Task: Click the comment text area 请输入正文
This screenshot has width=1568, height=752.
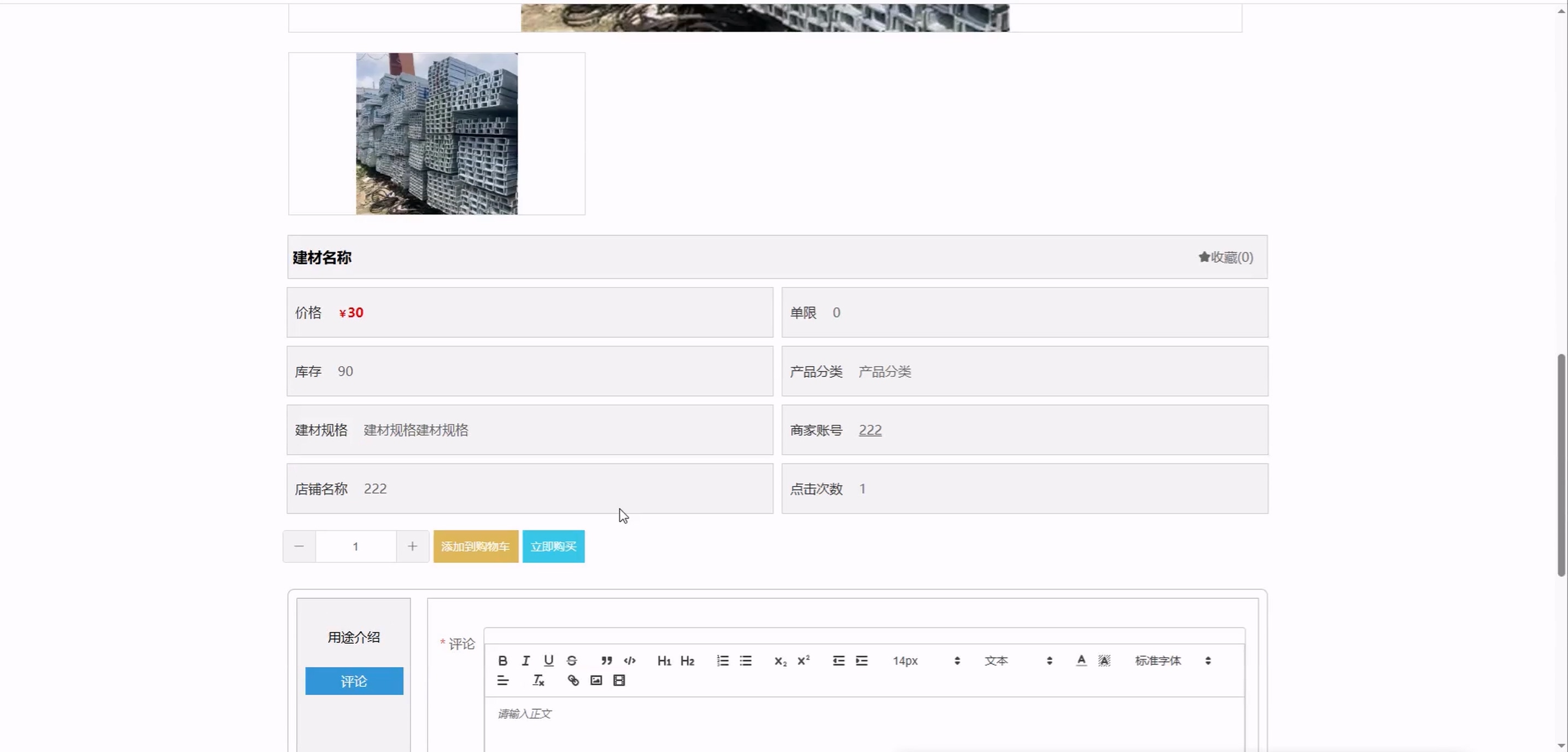Action: pyautogui.click(x=864, y=724)
